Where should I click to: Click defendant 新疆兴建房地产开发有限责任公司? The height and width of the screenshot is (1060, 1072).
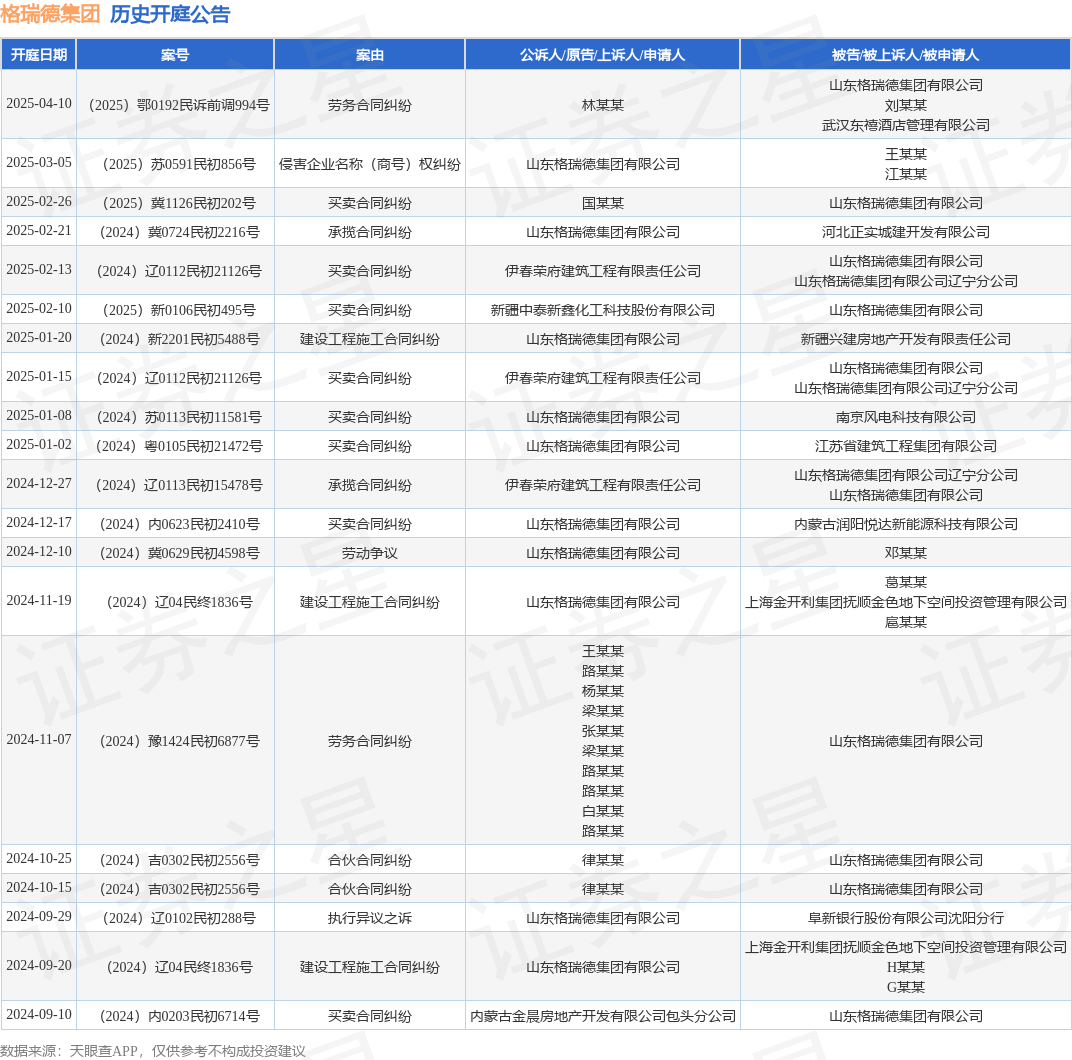click(x=905, y=339)
